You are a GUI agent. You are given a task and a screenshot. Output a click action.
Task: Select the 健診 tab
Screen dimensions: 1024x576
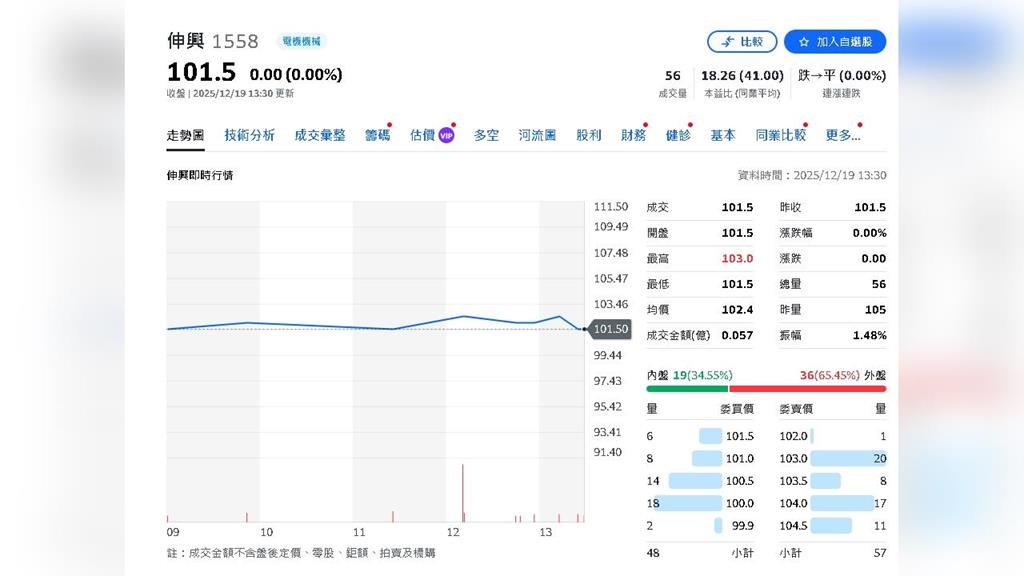tap(678, 135)
